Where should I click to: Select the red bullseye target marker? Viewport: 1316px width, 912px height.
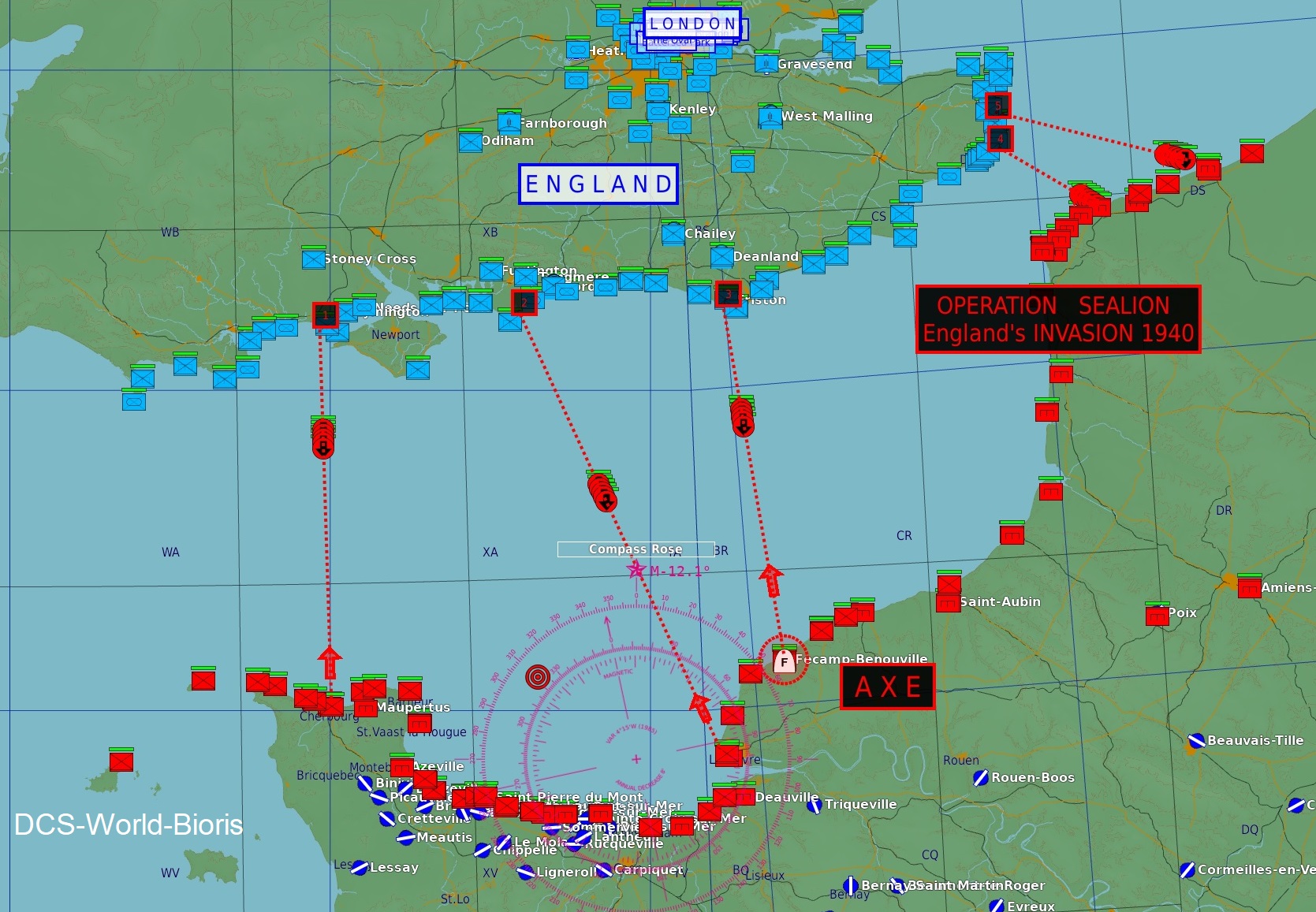[x=538, y=676]
